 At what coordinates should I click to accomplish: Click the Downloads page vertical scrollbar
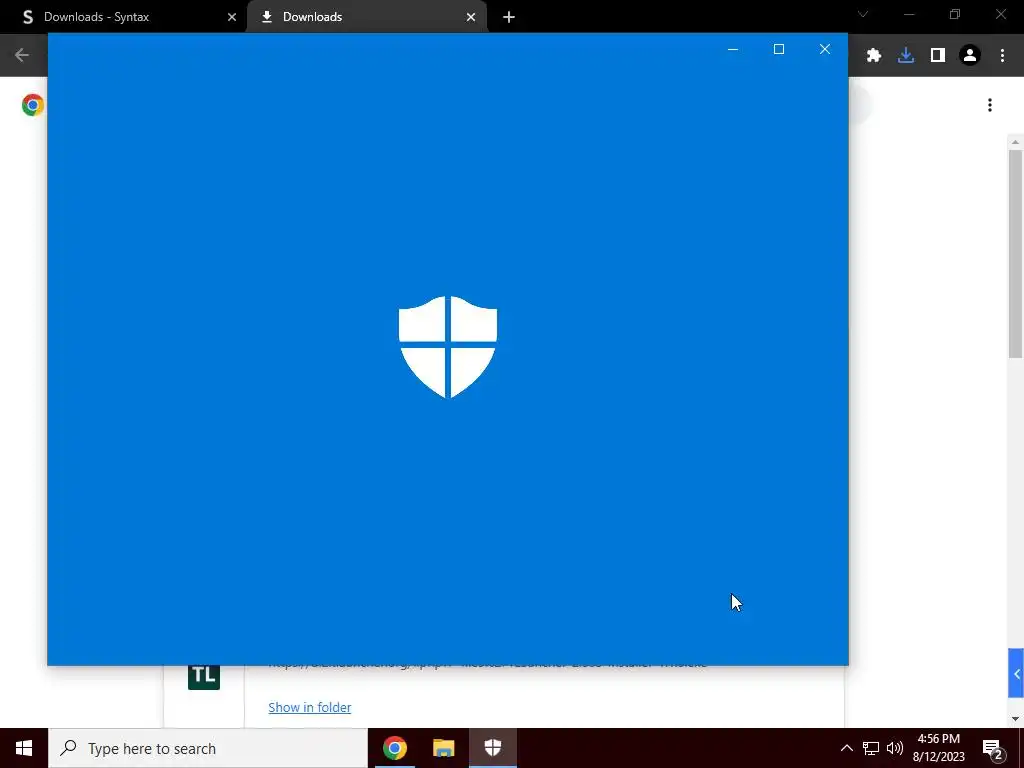[x=1015, y=253]
